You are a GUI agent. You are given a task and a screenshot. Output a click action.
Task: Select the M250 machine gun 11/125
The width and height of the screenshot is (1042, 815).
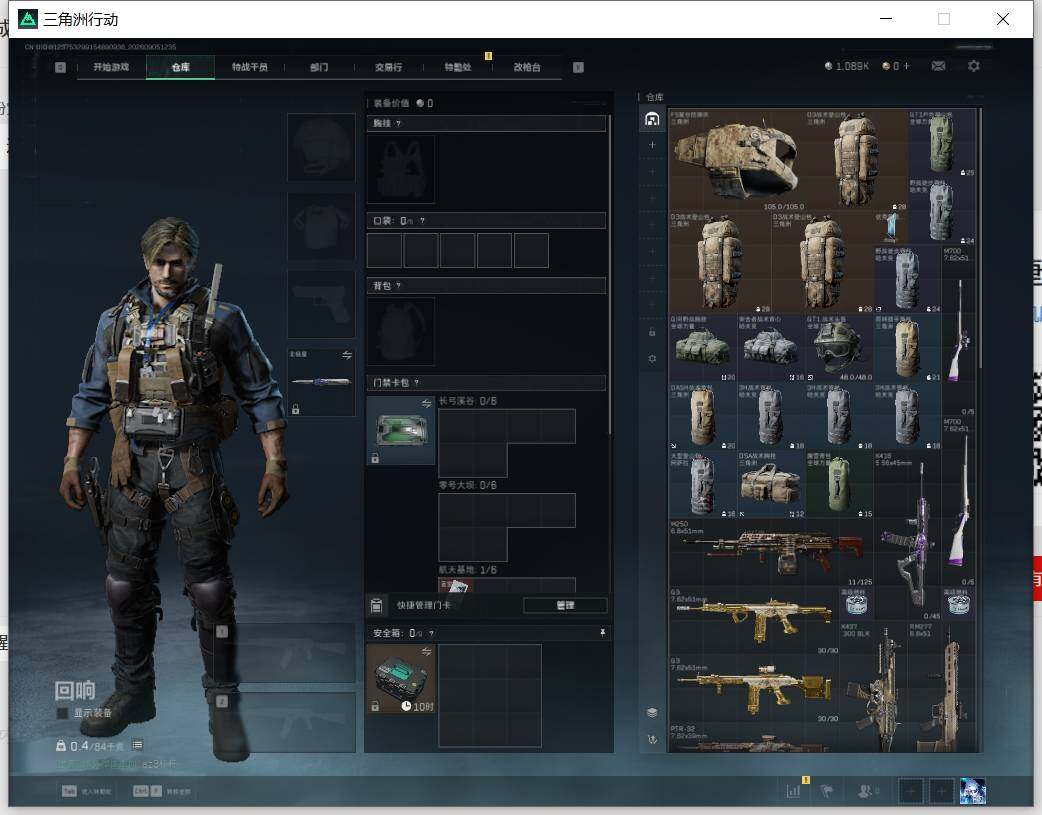point(771,552)
